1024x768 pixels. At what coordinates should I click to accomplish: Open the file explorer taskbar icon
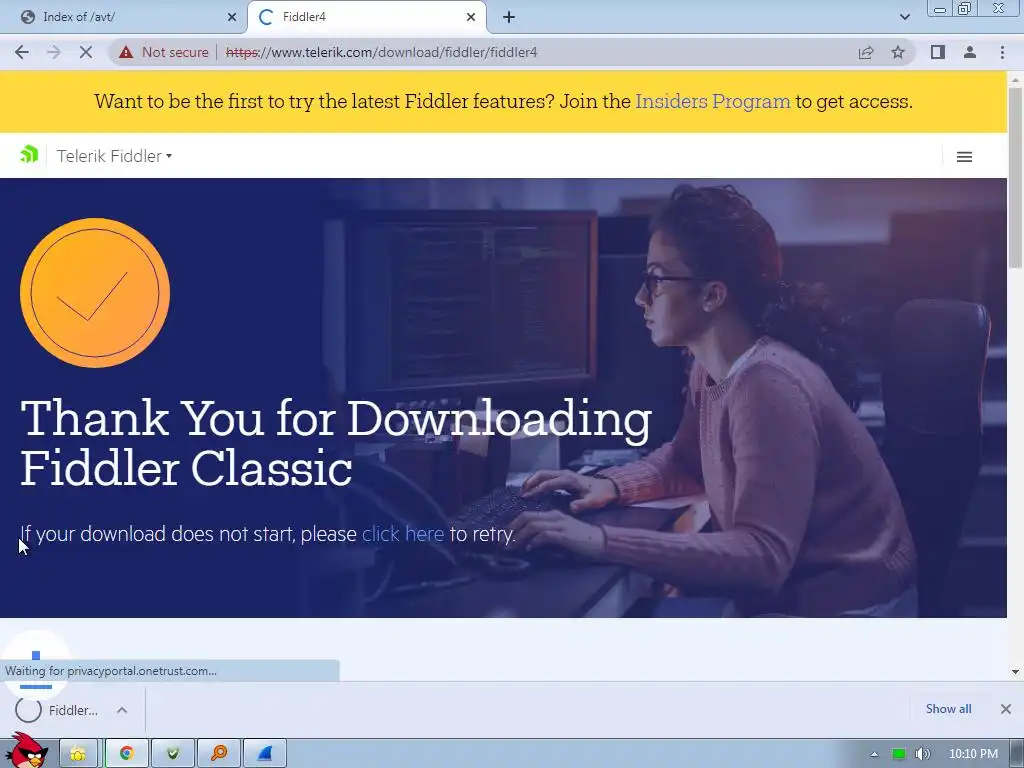point(78,754)
